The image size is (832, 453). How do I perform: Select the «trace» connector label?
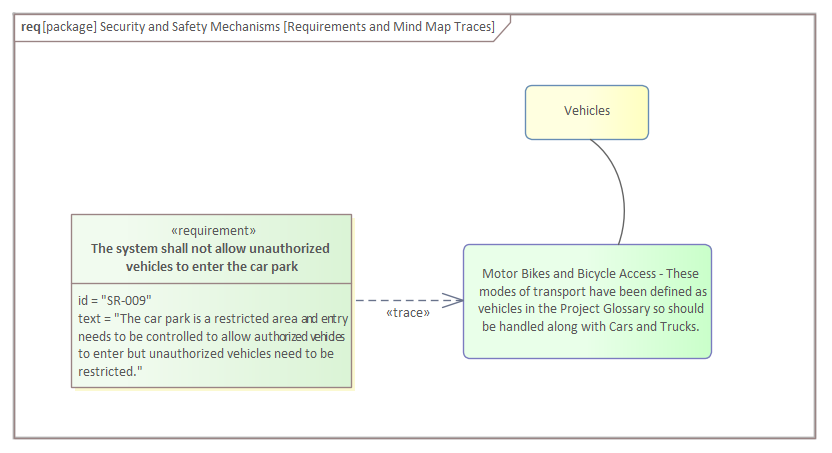[407, 313]
